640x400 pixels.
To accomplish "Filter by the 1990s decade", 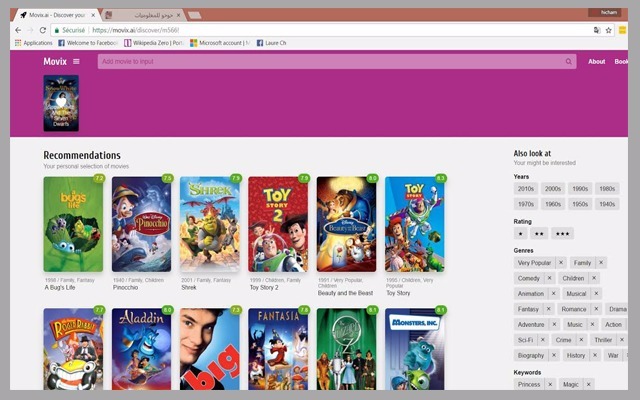I will tap(580, 188).
